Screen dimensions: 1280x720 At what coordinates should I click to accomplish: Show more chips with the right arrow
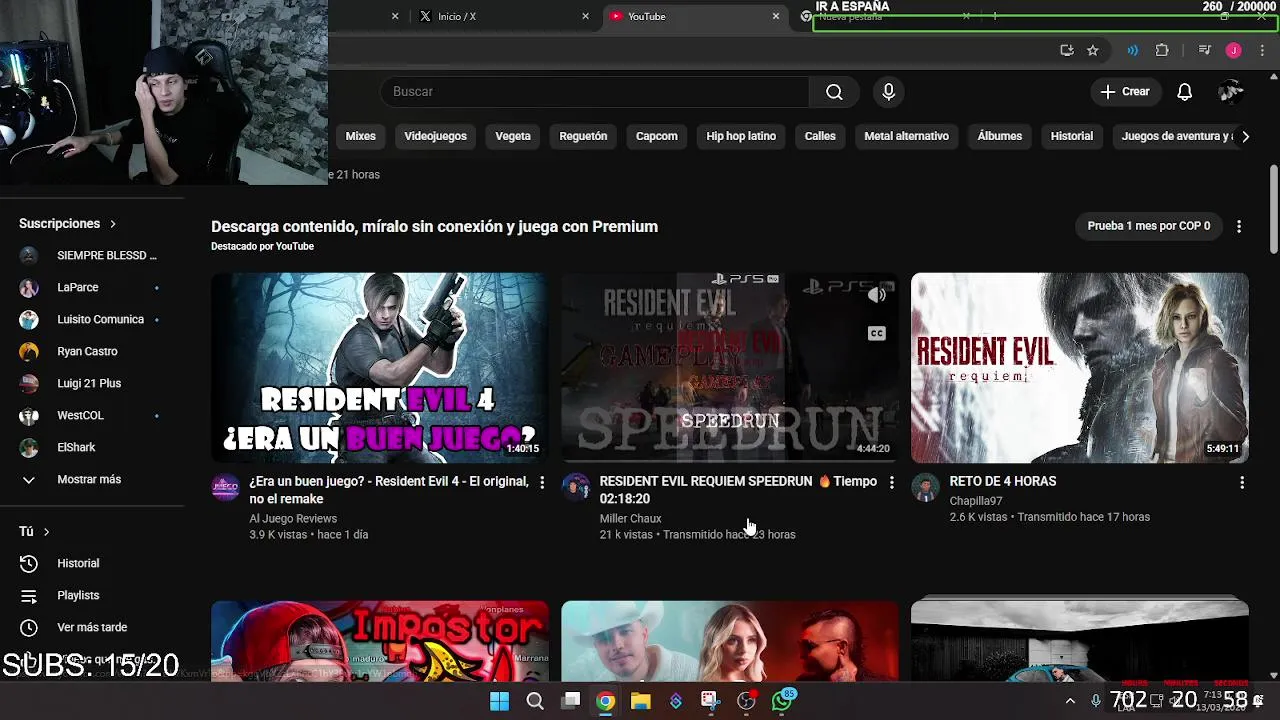(1245, 136)
